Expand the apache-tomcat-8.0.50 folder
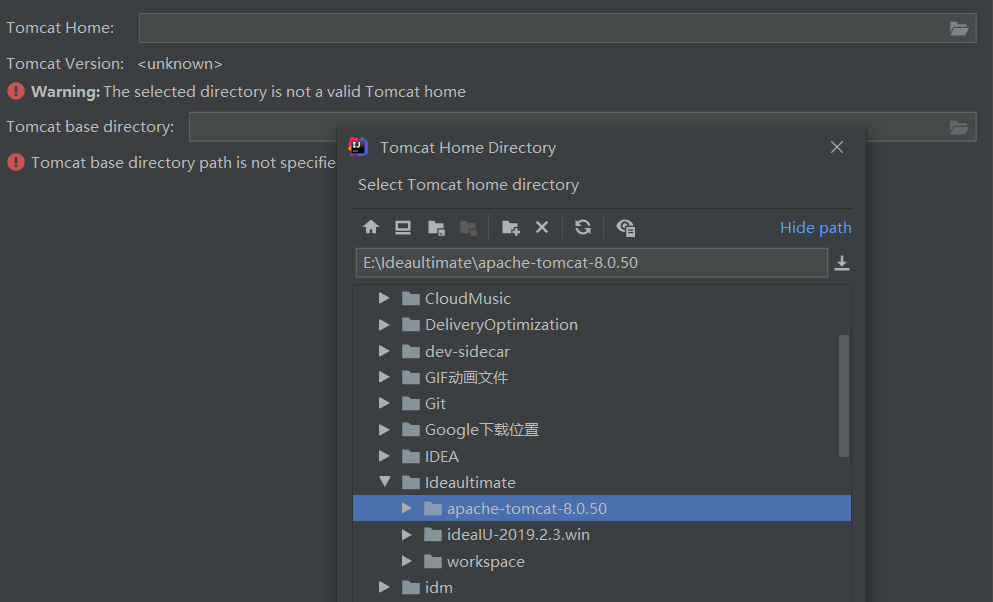 pos(407,508)
